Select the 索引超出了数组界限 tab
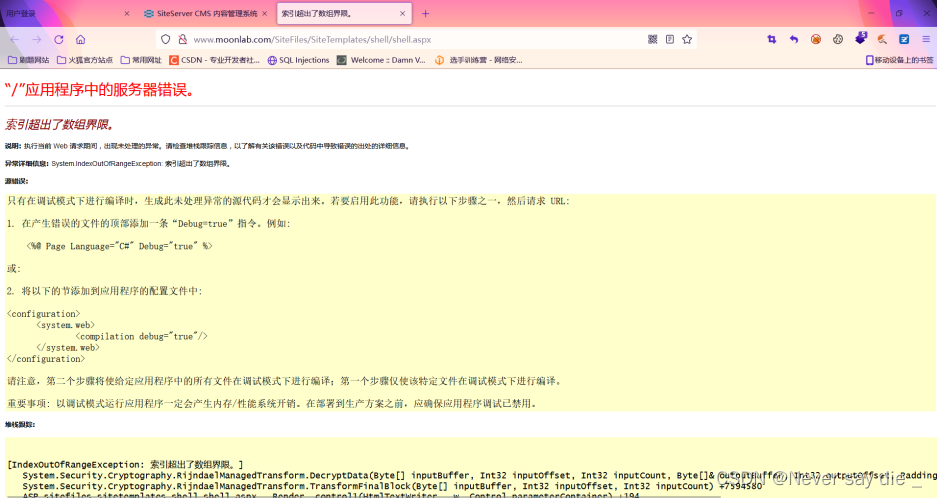The width and height of the screenshot is (937, 498). pyautogui.click(x=344, y=13)
